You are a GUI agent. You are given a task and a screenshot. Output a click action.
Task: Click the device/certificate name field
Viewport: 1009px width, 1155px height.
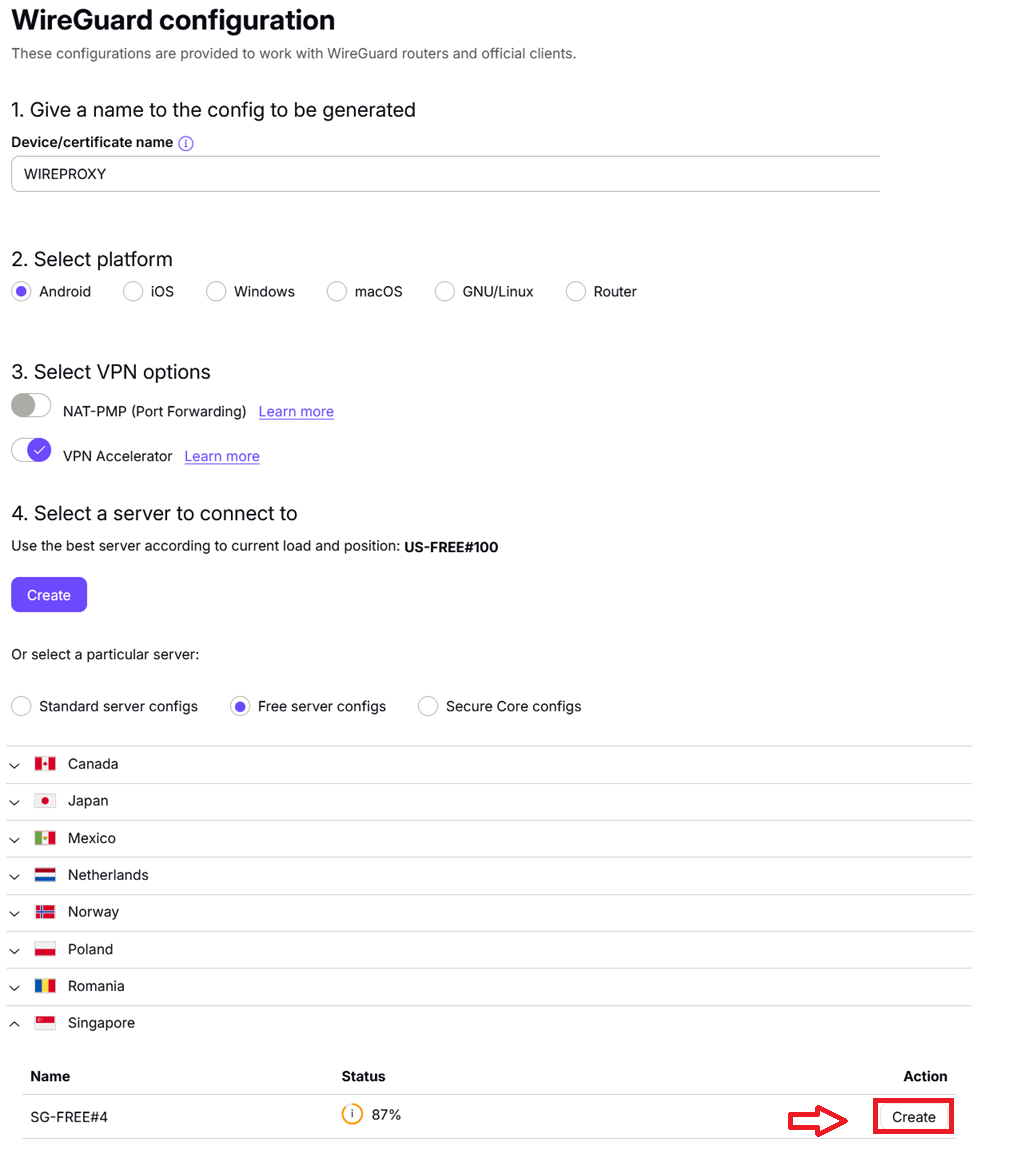point(445,174)
